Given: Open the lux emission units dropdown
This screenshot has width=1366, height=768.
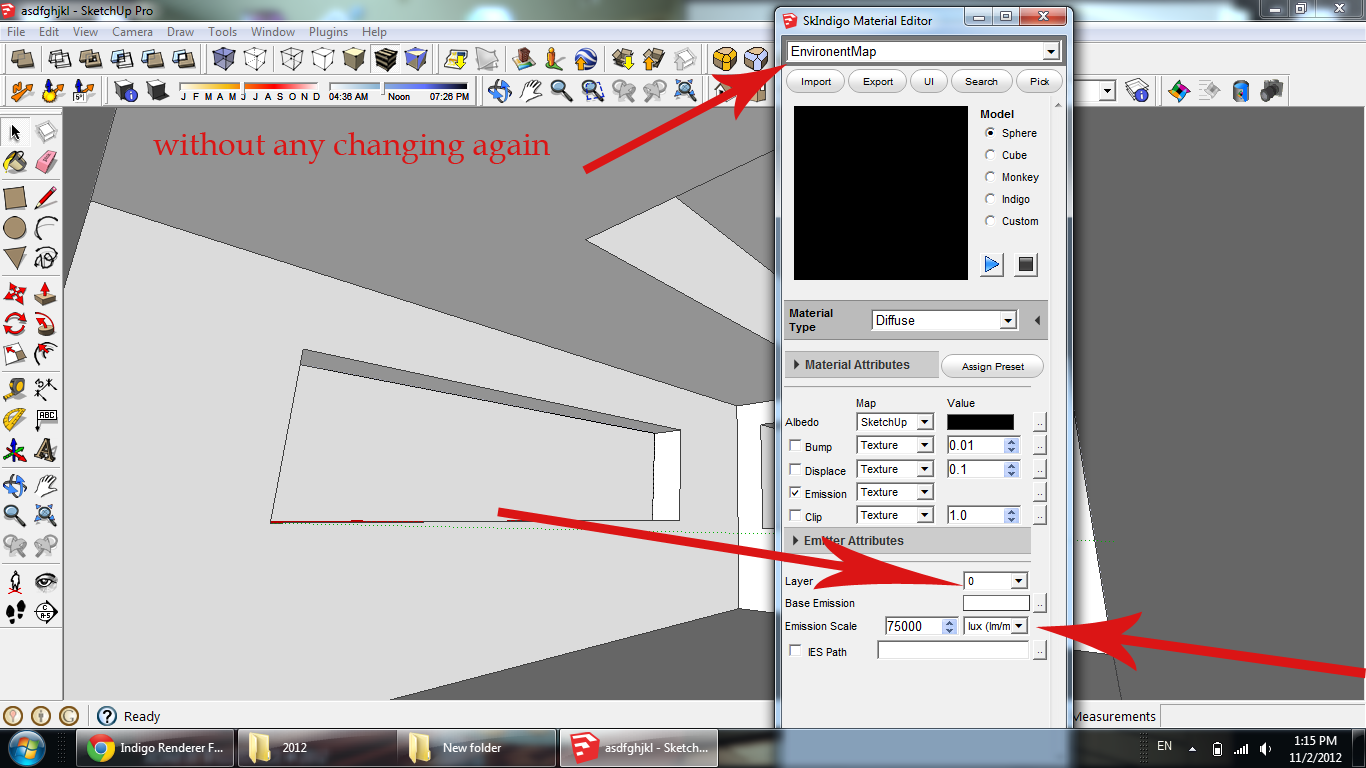Looking at the screenshot, I should (1019, 626).
